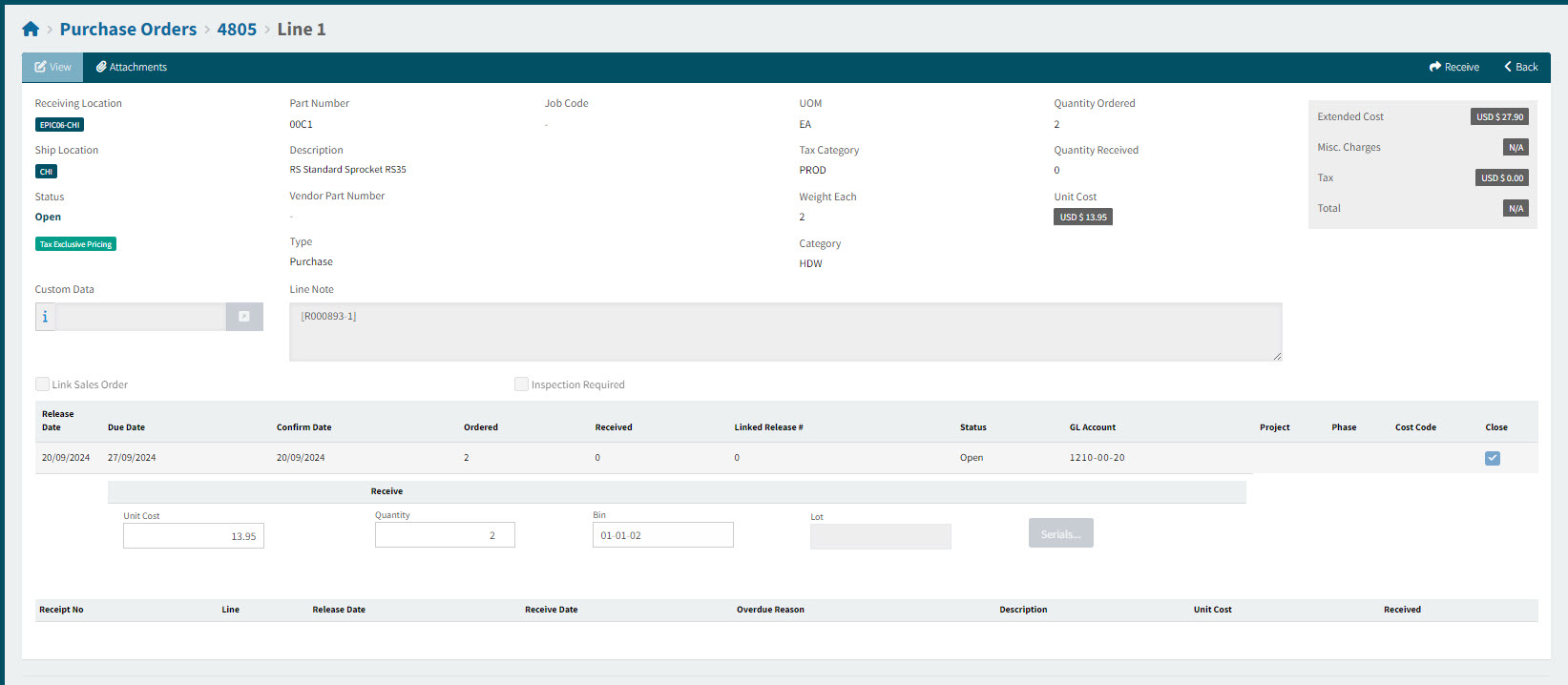1568x685 pixels.
Task: Go Back using the header button
Action: [1520, 67]
